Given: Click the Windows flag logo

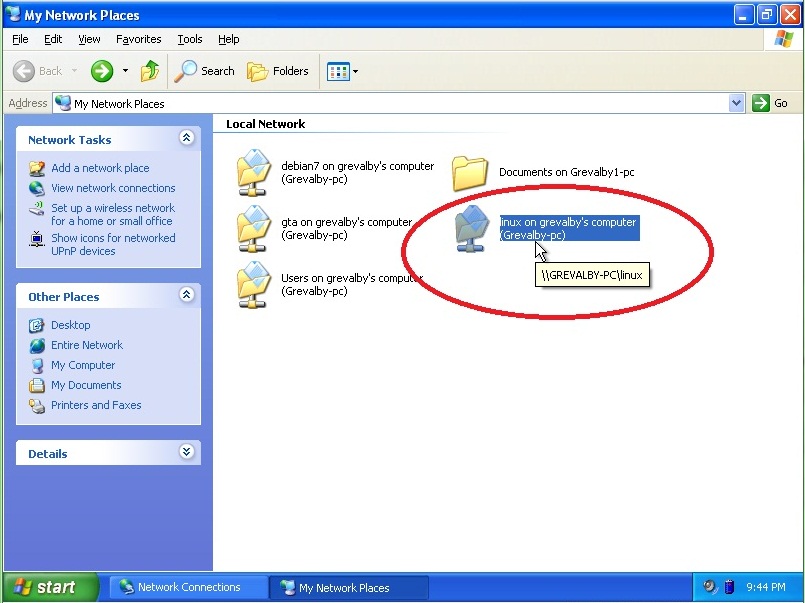Looking at the screenshot, I should pos(783,38).
